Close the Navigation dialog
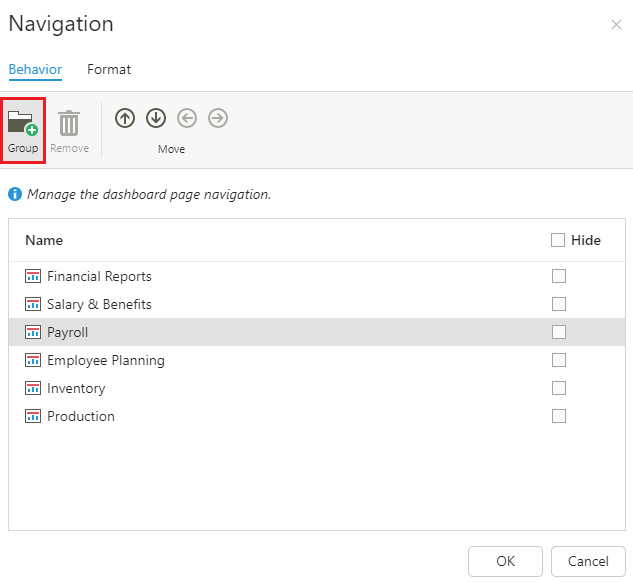 coord(616,25)
